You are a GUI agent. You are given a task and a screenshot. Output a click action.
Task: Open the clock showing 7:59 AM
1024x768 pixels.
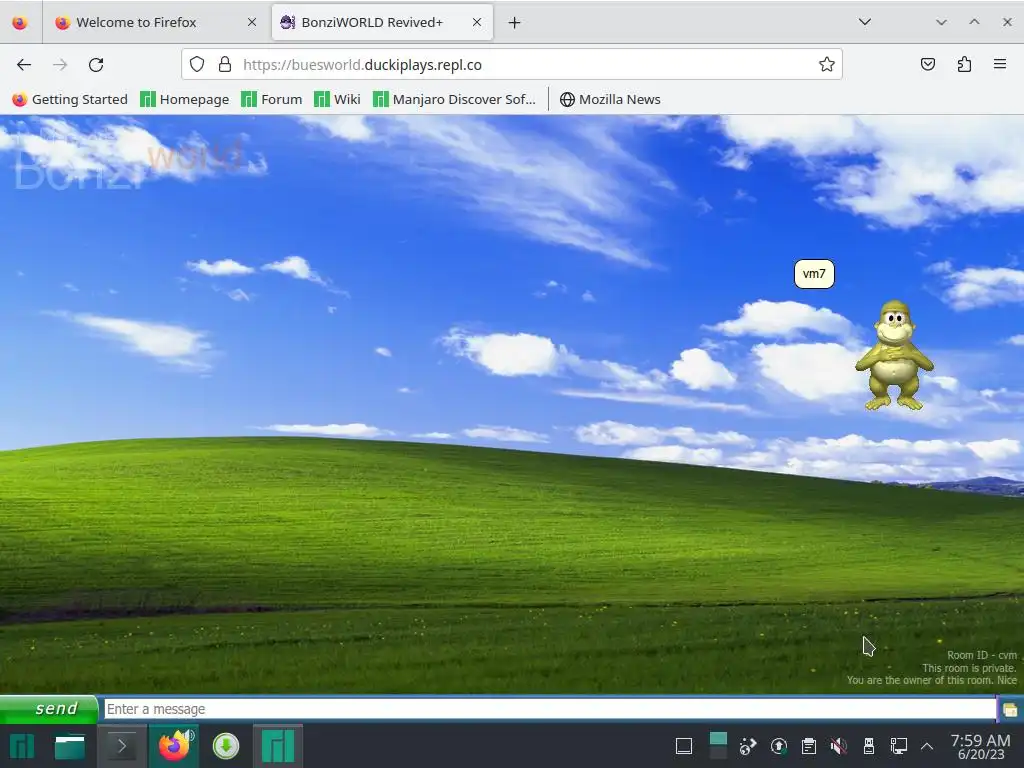tap(980, 746)
